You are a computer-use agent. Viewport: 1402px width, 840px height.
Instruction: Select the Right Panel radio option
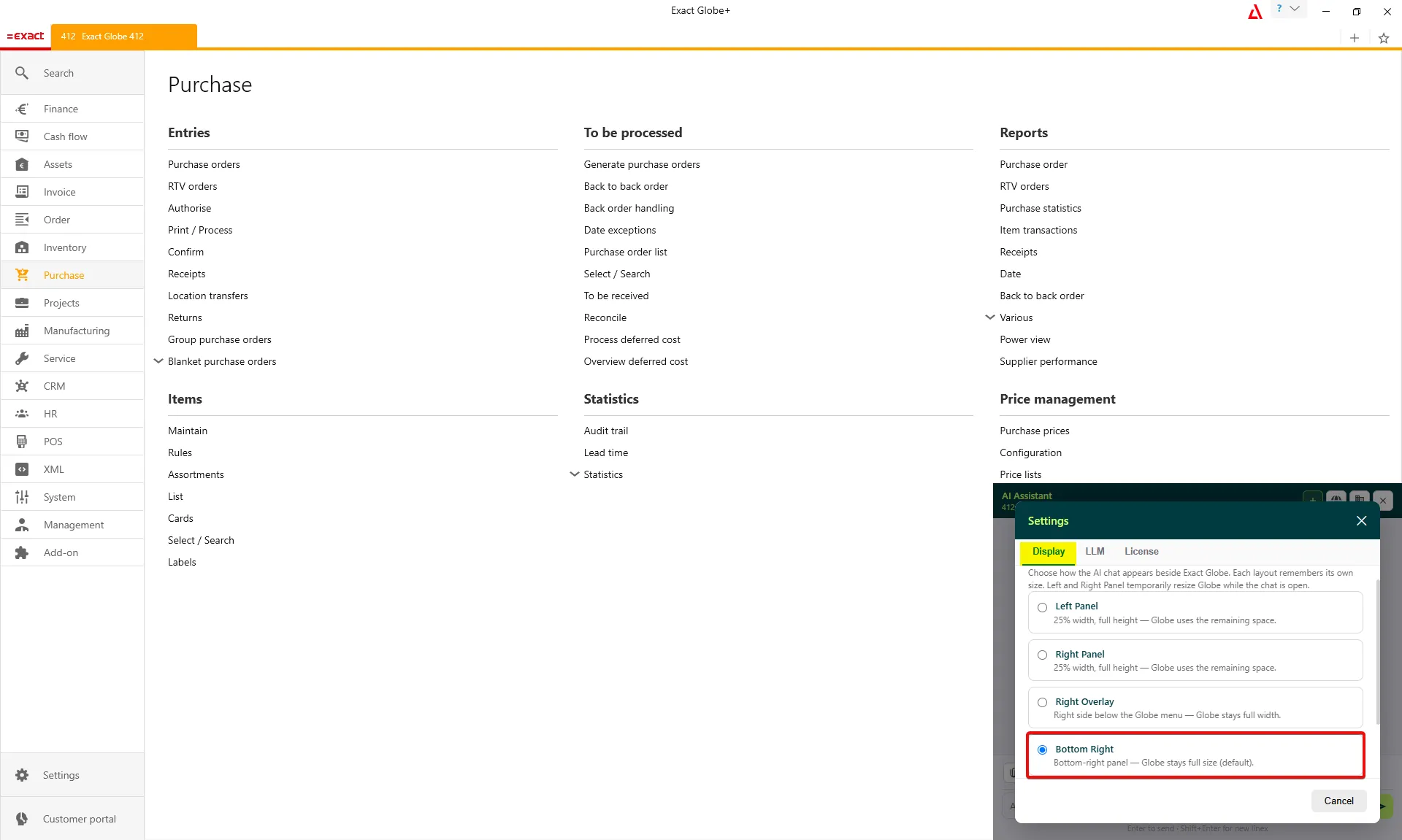tap(1042, 655)
